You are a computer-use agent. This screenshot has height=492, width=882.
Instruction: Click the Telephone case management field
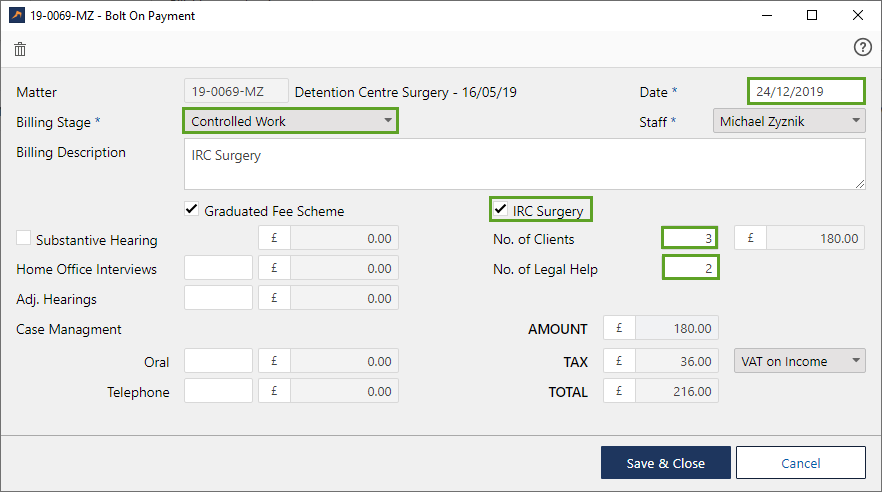point(218,391)
